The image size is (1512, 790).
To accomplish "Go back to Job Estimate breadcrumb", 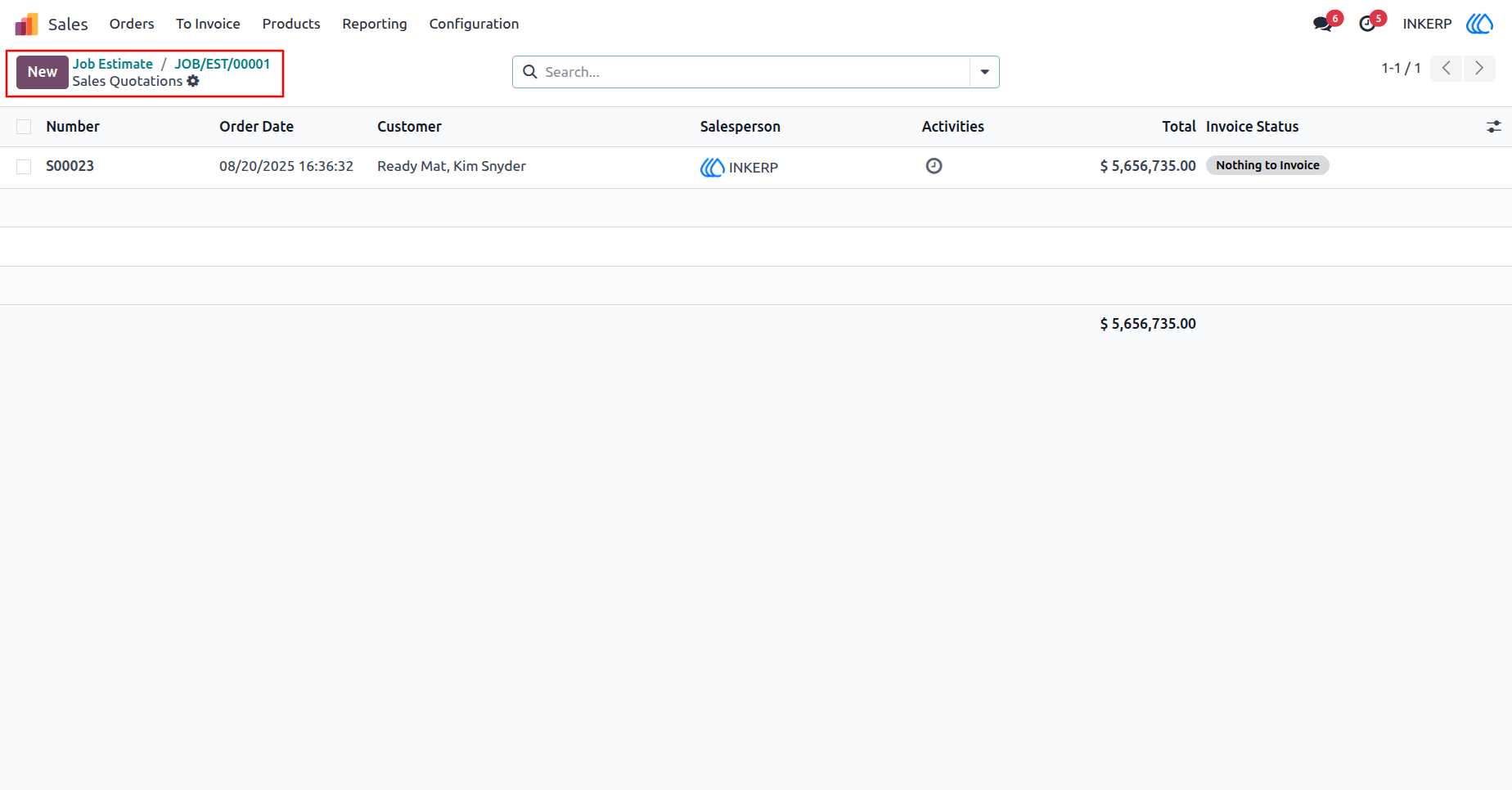I will [x=113, y=64].
